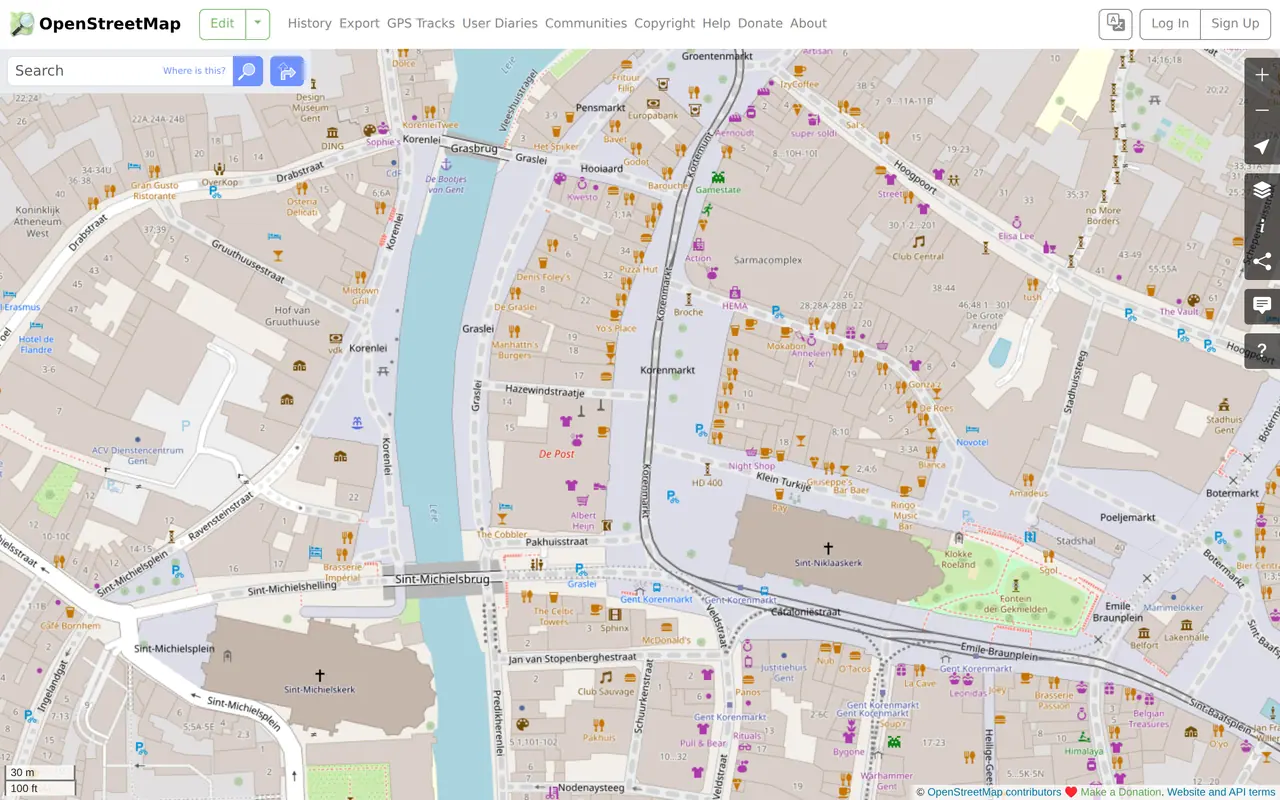Show my location with arrow icon
The width and height of the screenshot is (1280, 800).
pyautogui.click(x=1262, y=147)
